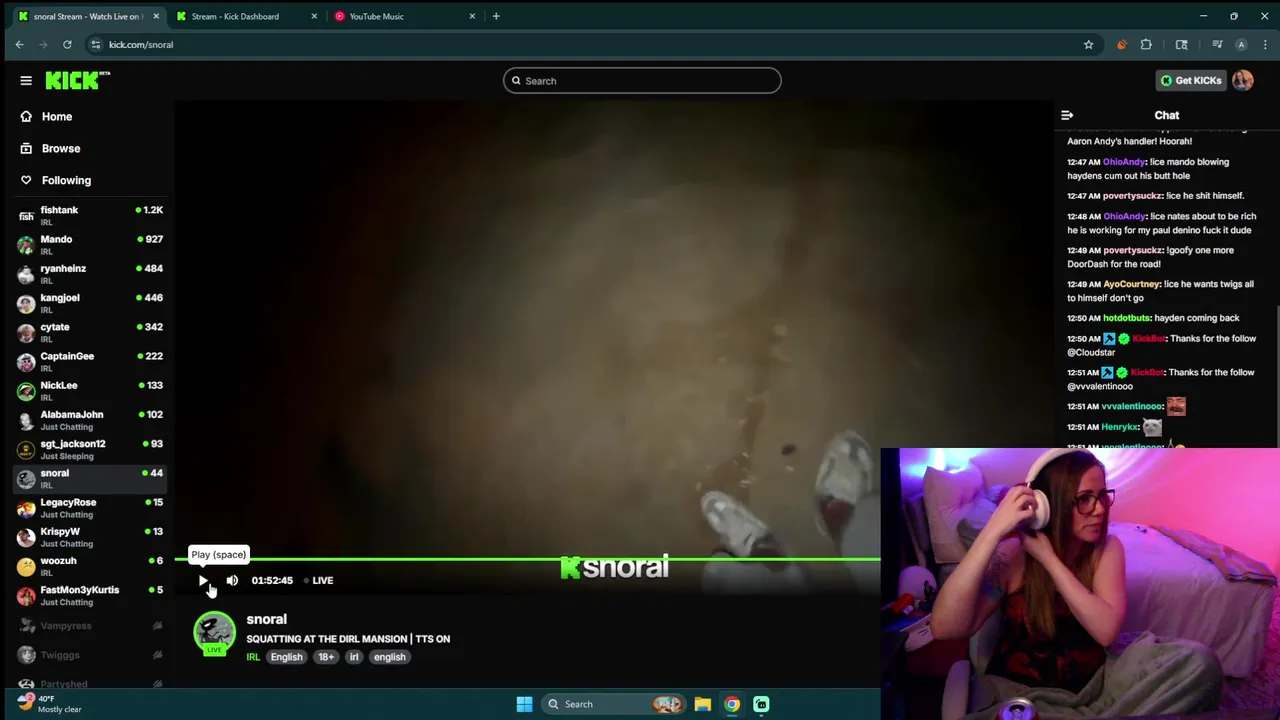This screenshot has height=720, width=1280.
Task: Select the English tag
Action: [x=286, y=657]
